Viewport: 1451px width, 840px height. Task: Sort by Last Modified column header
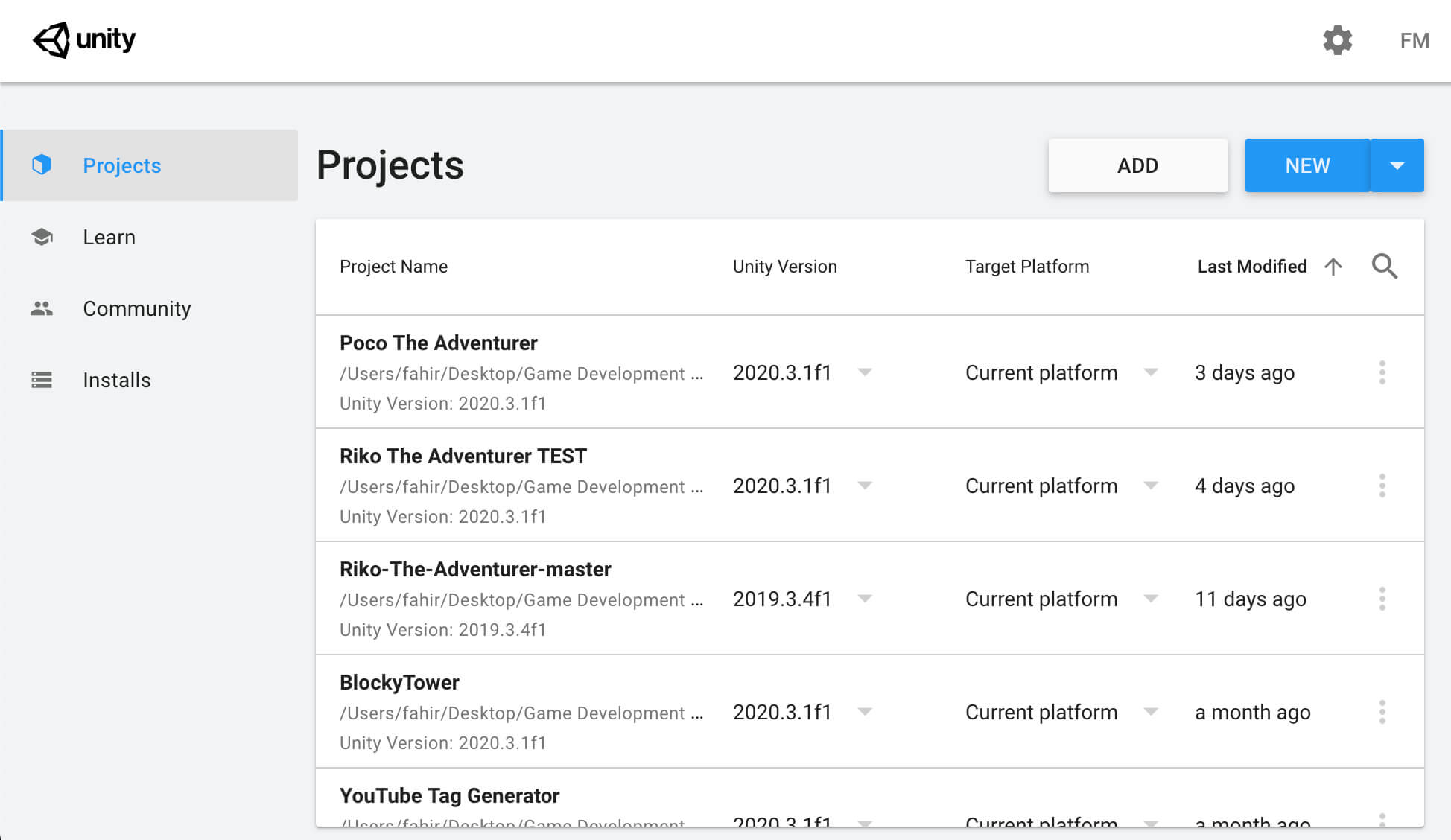[x=1252, y=267]
